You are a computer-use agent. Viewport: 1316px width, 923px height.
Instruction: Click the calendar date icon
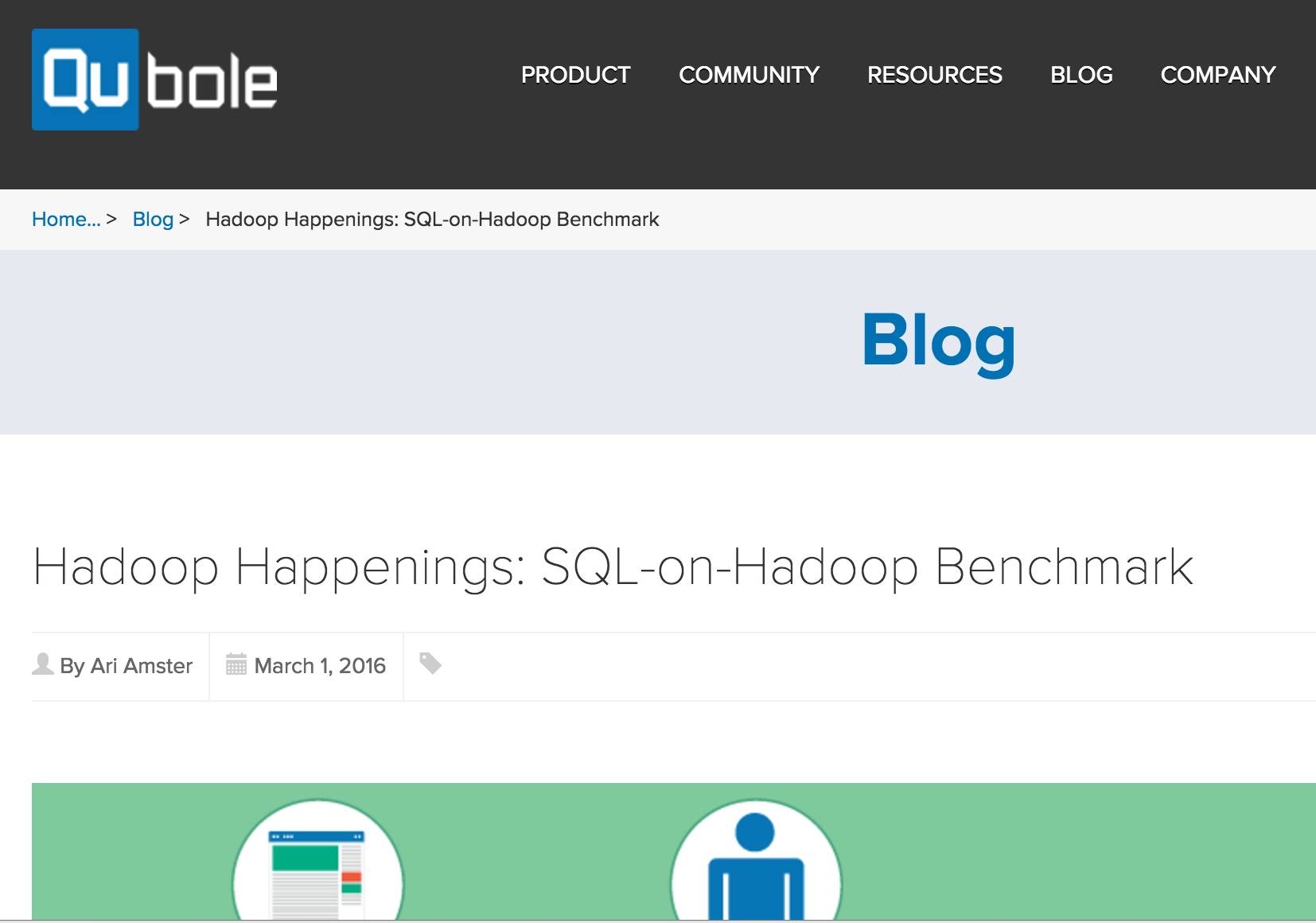click(236, 664)
